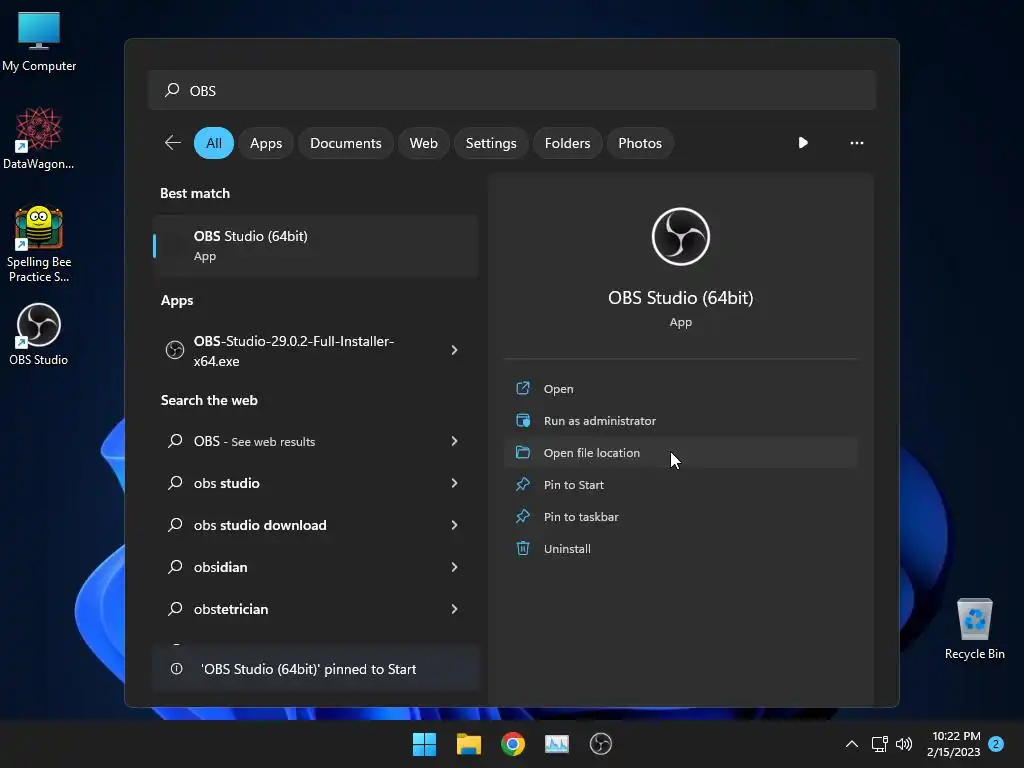The height and width of the screenshot is (768, 1024).
Task: Open My Computer desktop icon
Action: [x=39, y=41]
